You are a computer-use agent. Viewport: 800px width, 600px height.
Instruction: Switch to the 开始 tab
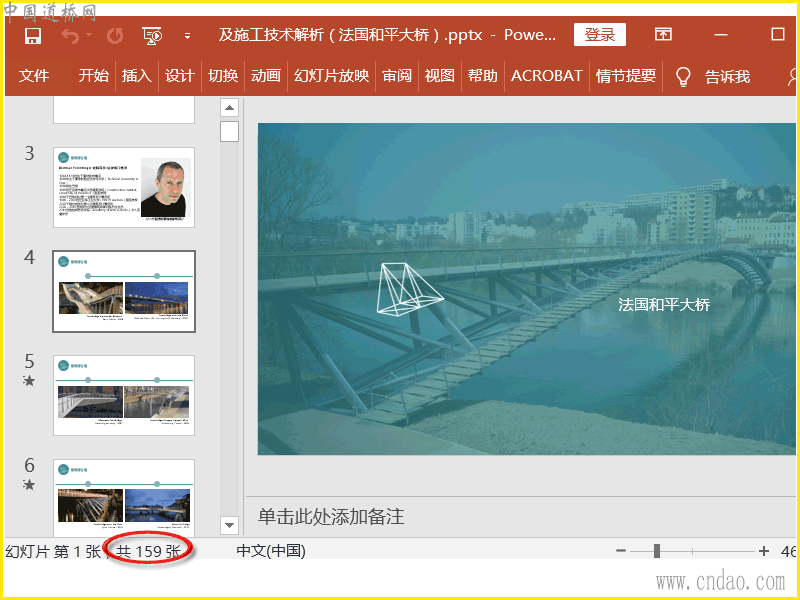coord(93,76)
